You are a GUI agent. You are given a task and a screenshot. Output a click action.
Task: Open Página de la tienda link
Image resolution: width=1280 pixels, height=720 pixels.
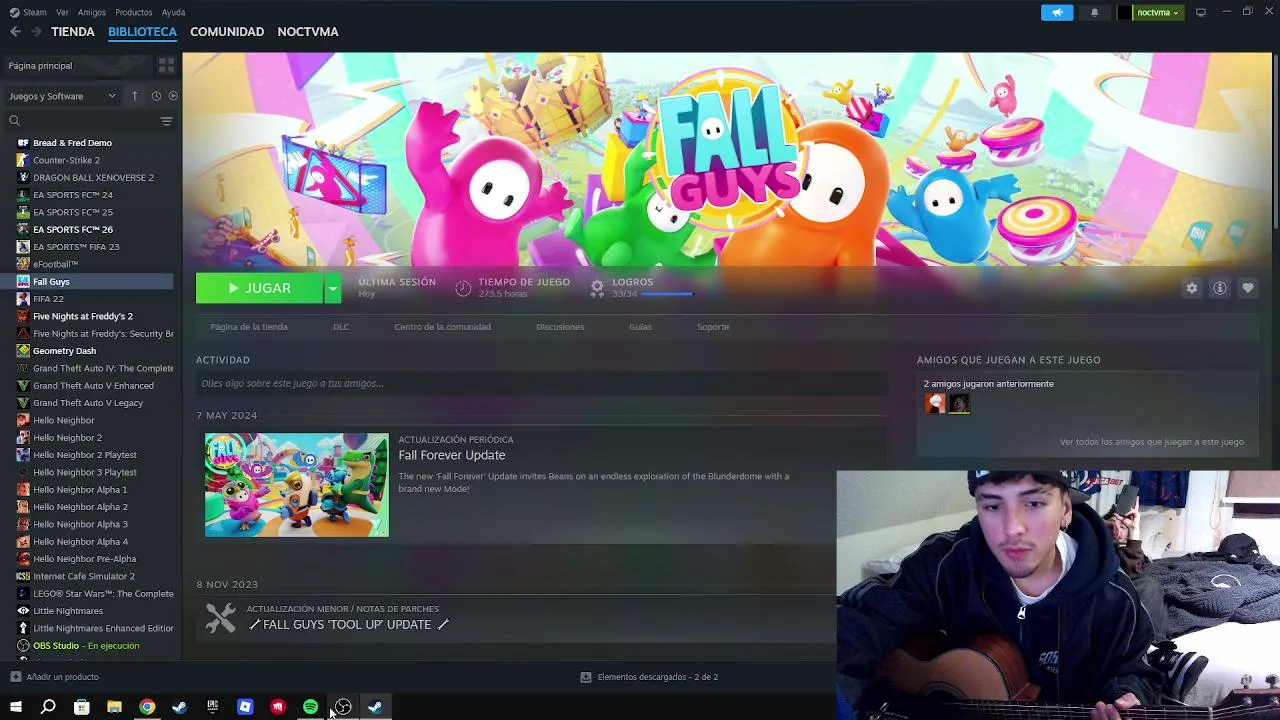249,327
